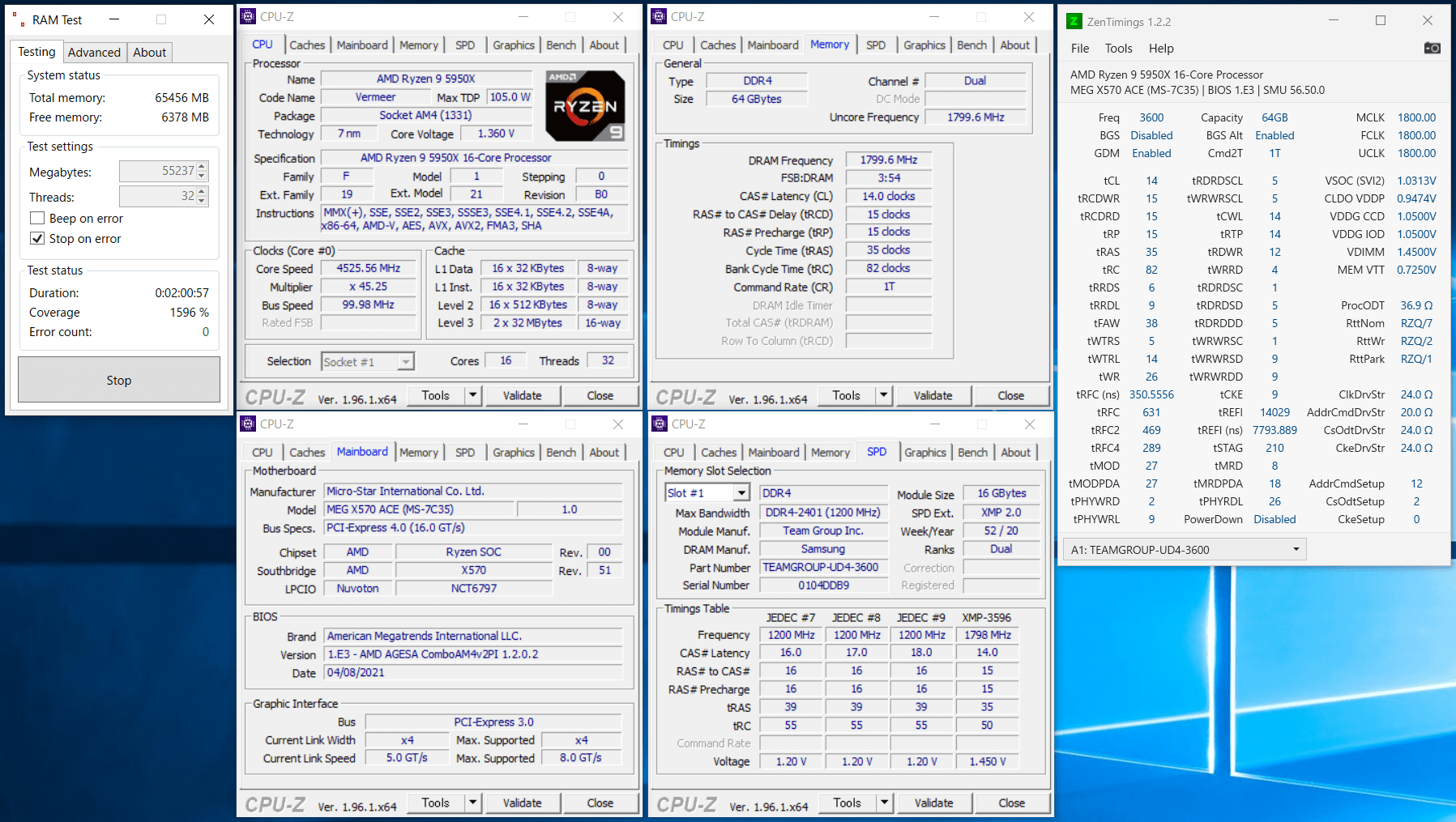Click the ZenTimings green Z app icon
The width and height of the screenshot is (1456, 822).
tap(1074, 21)
